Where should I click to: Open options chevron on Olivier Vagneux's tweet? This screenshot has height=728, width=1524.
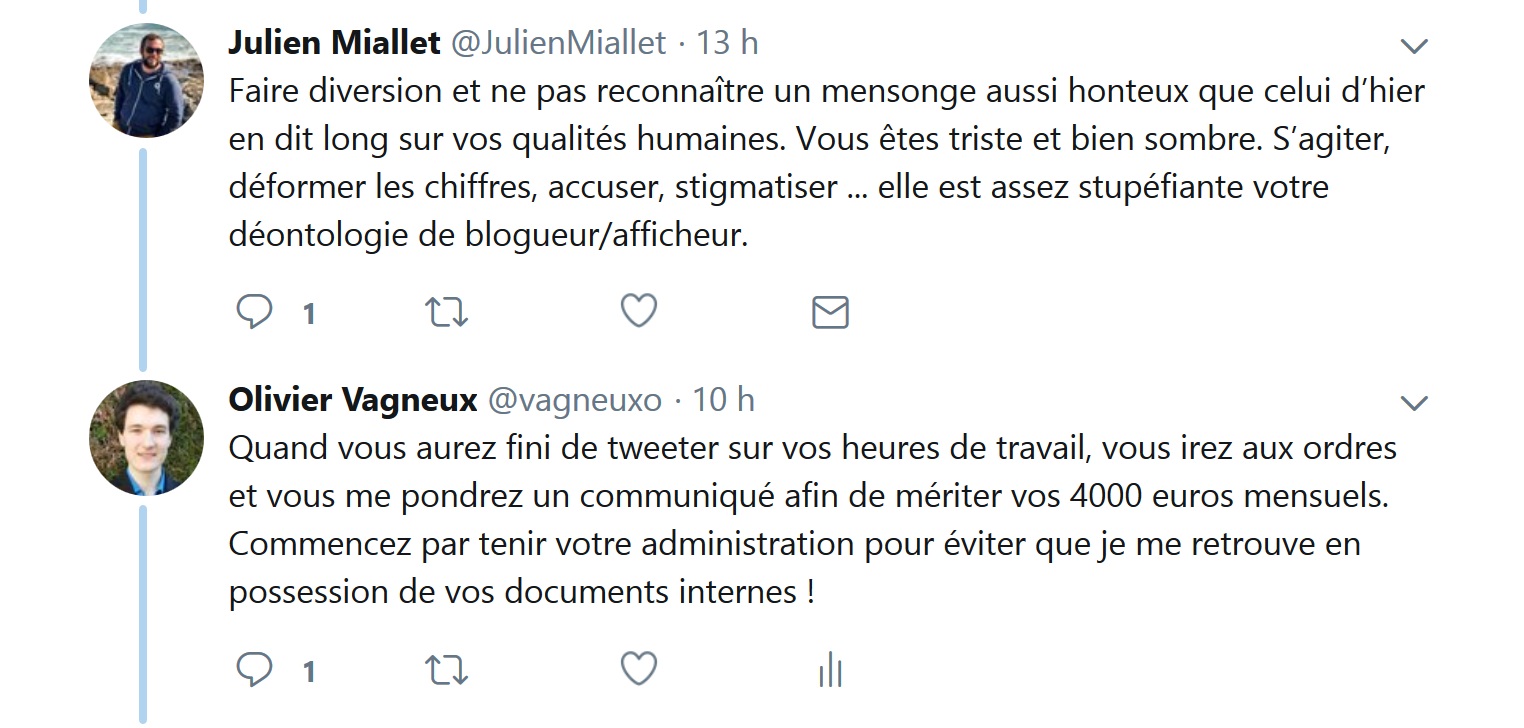click(1414, 403)
